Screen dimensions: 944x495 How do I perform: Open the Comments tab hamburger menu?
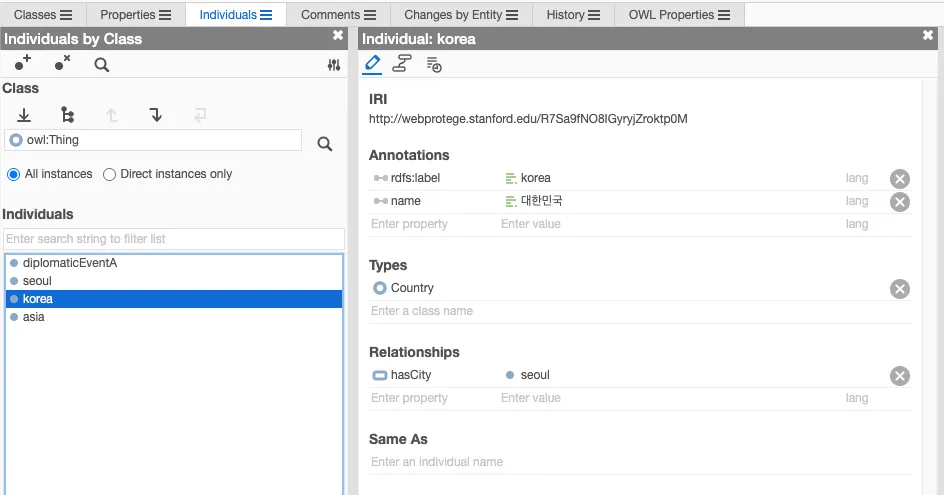coord(370,15)
